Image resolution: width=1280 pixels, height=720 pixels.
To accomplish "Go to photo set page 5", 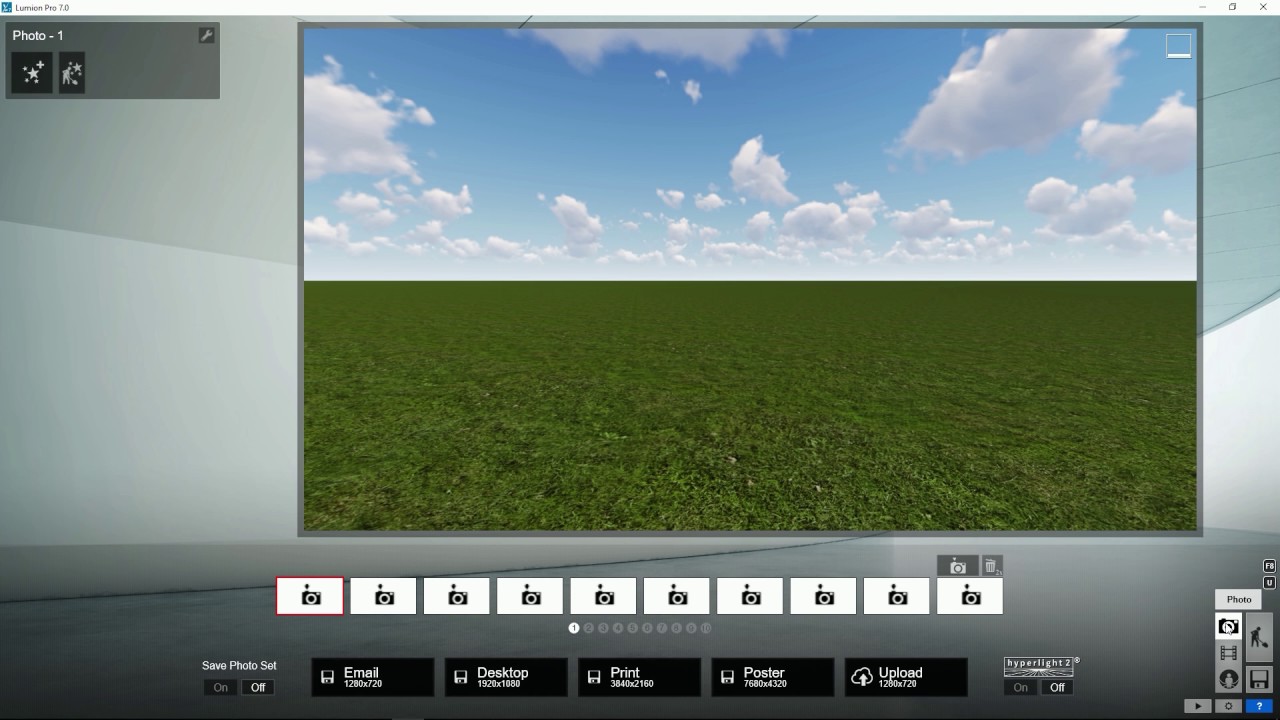I will pyautogui.click(x=633, y=628).
